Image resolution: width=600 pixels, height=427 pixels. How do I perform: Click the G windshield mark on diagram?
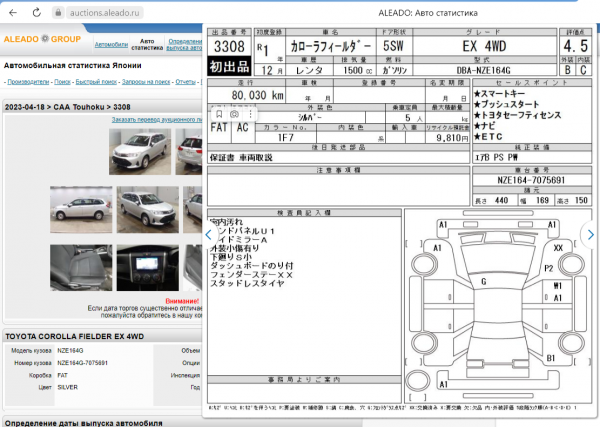pyautogui.click(x=484, y=282)
